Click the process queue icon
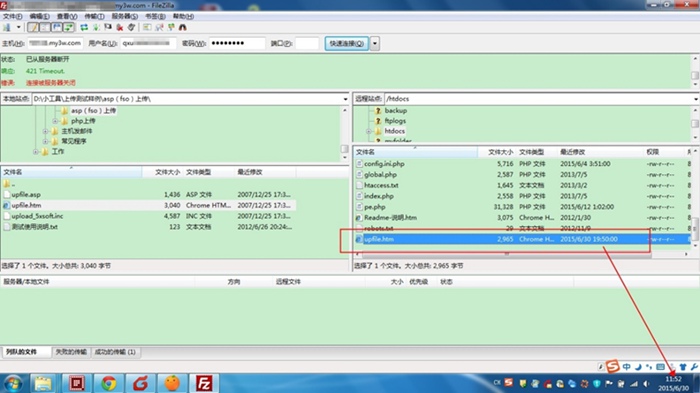This screenshot has width=700, height=393. click(x=96, y=28)
